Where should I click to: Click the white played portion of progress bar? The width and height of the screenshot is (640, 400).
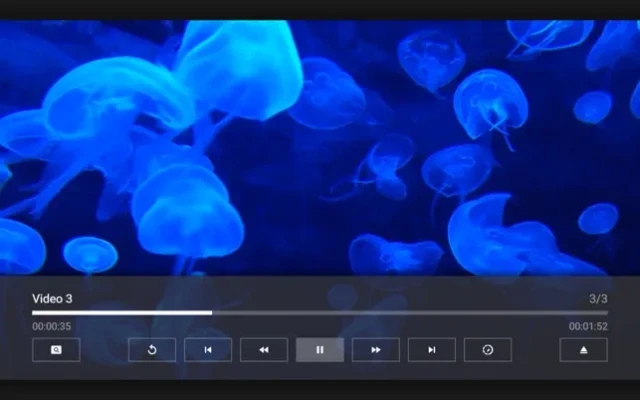[x=120, y=313]
